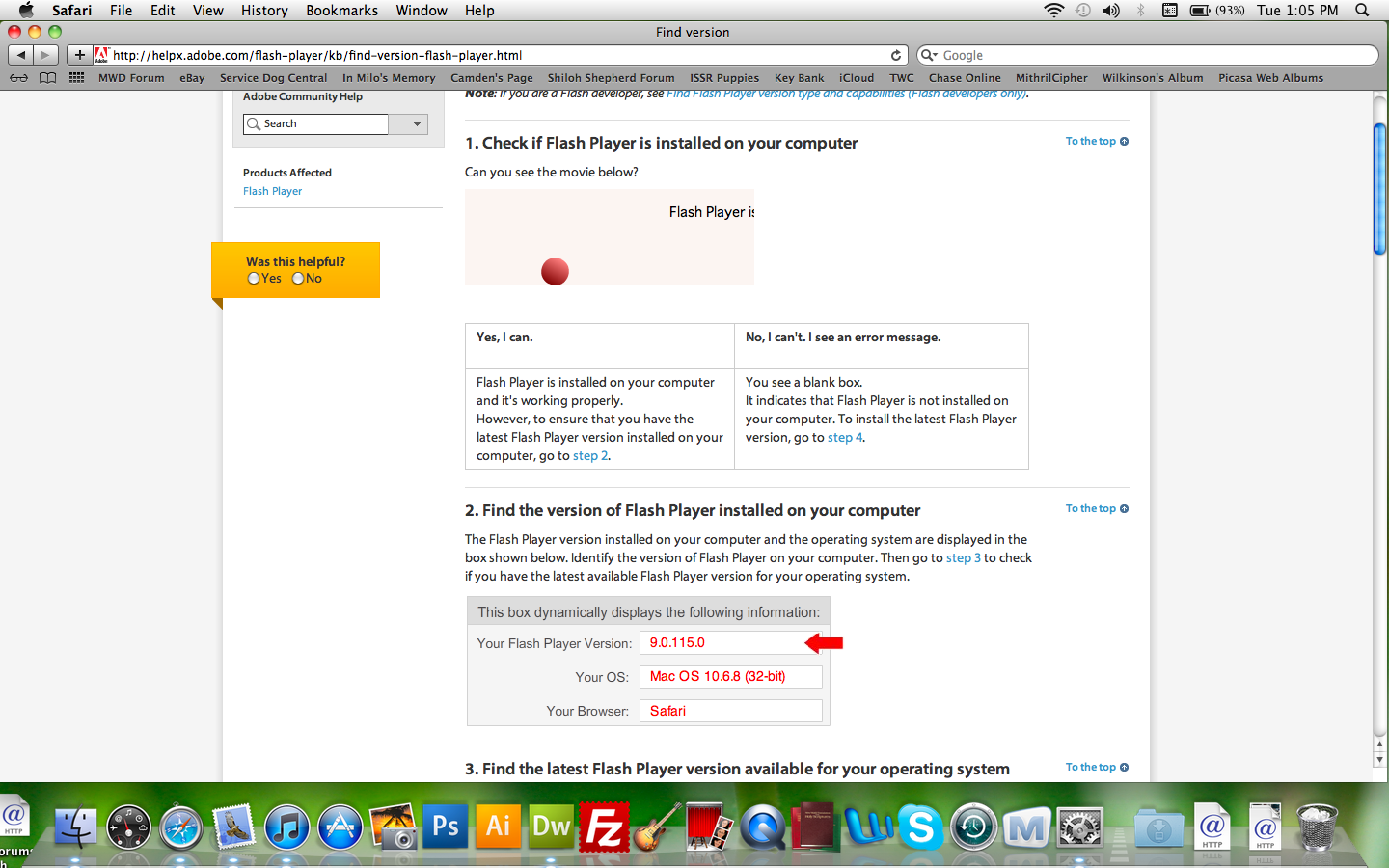The width and height of the screenshot is (1389, 868).
Task: Open the Window menu
Action: tap(421, 11)
